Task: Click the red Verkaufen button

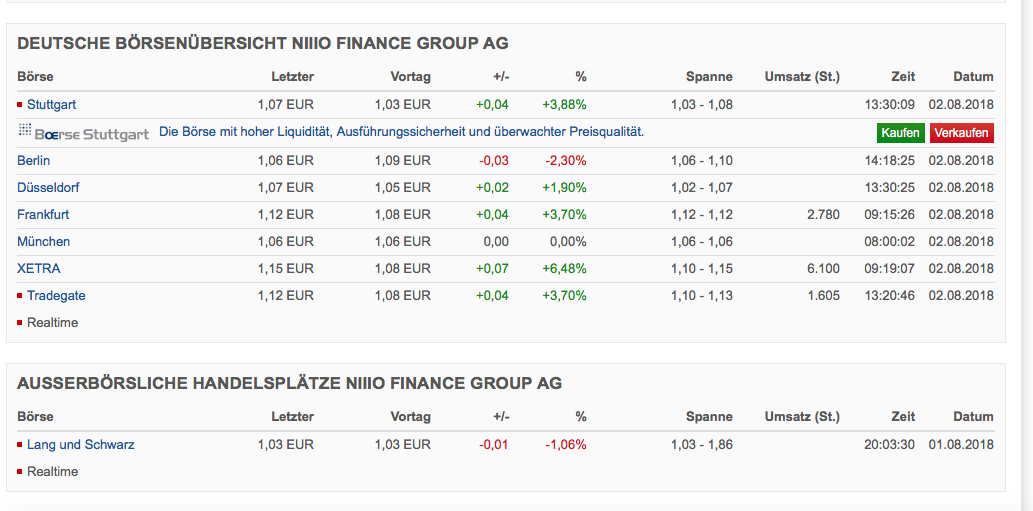Action: click(961, 133)
